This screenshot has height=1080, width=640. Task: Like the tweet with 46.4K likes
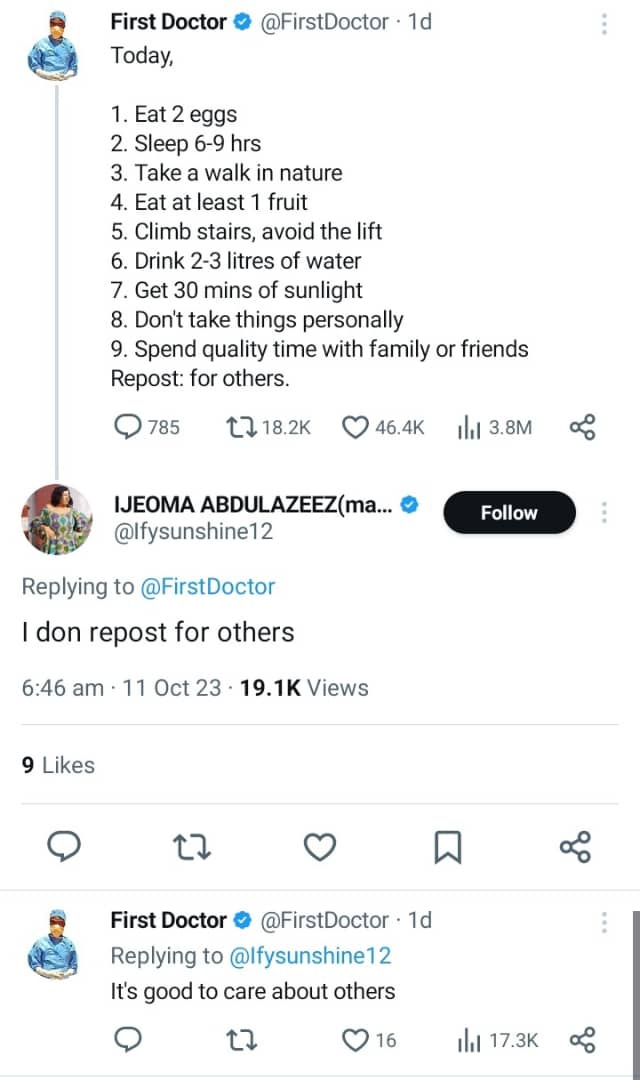point(356,427)
